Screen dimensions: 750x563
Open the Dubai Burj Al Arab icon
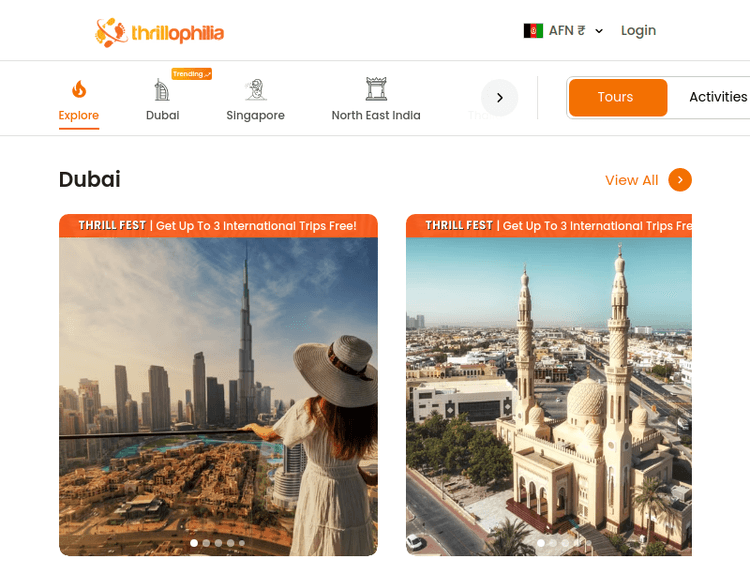(162, 89)
